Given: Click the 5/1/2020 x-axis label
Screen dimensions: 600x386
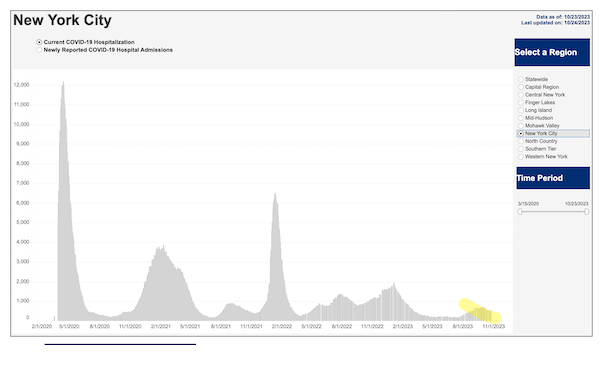Looking at the screenshot, I should point(69,326).
